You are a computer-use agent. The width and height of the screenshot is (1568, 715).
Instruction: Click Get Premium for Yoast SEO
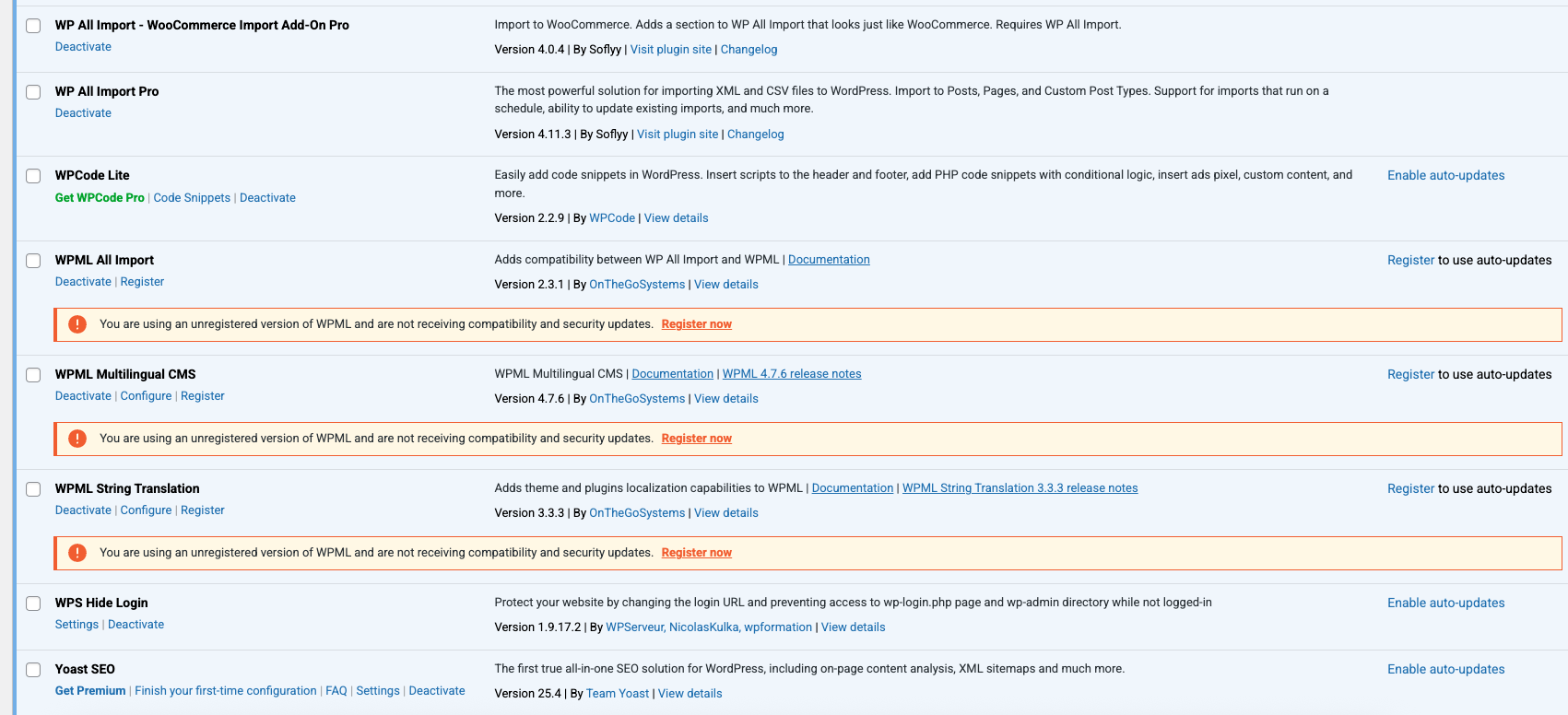90,691
